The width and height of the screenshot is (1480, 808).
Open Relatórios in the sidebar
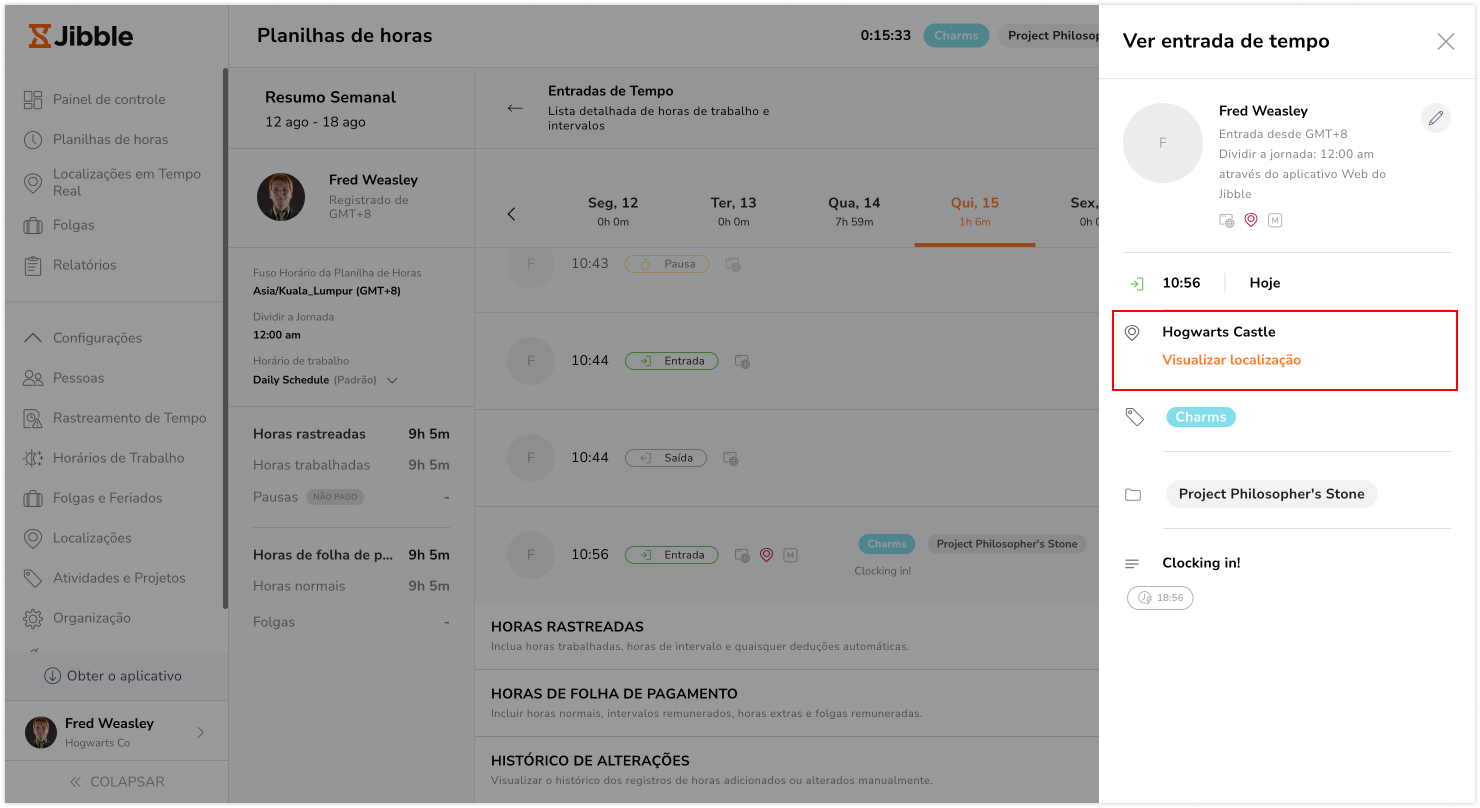(85, 265)
